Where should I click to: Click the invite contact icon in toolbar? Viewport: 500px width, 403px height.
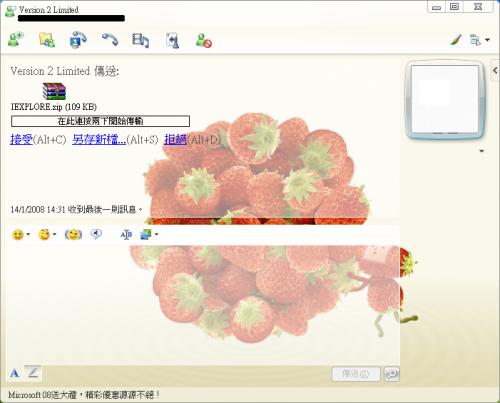(x=16, y=40)
